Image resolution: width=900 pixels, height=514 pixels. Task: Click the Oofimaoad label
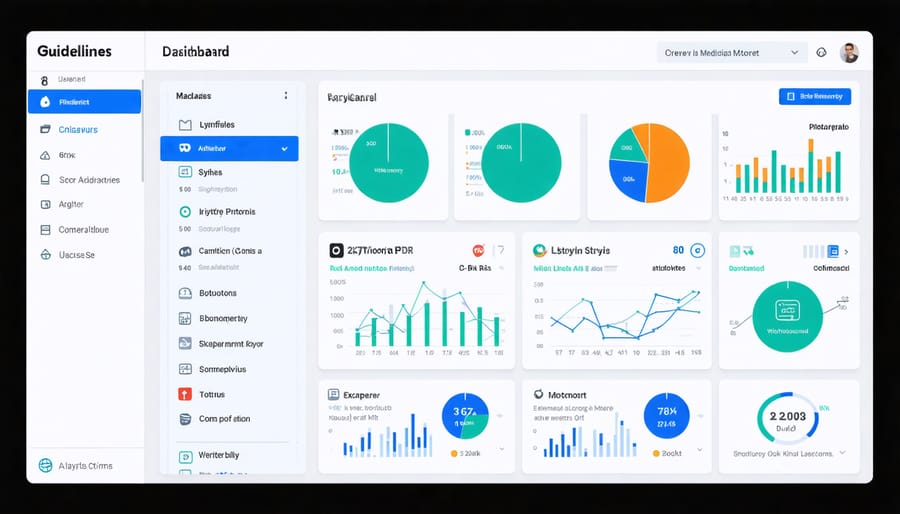831,268
